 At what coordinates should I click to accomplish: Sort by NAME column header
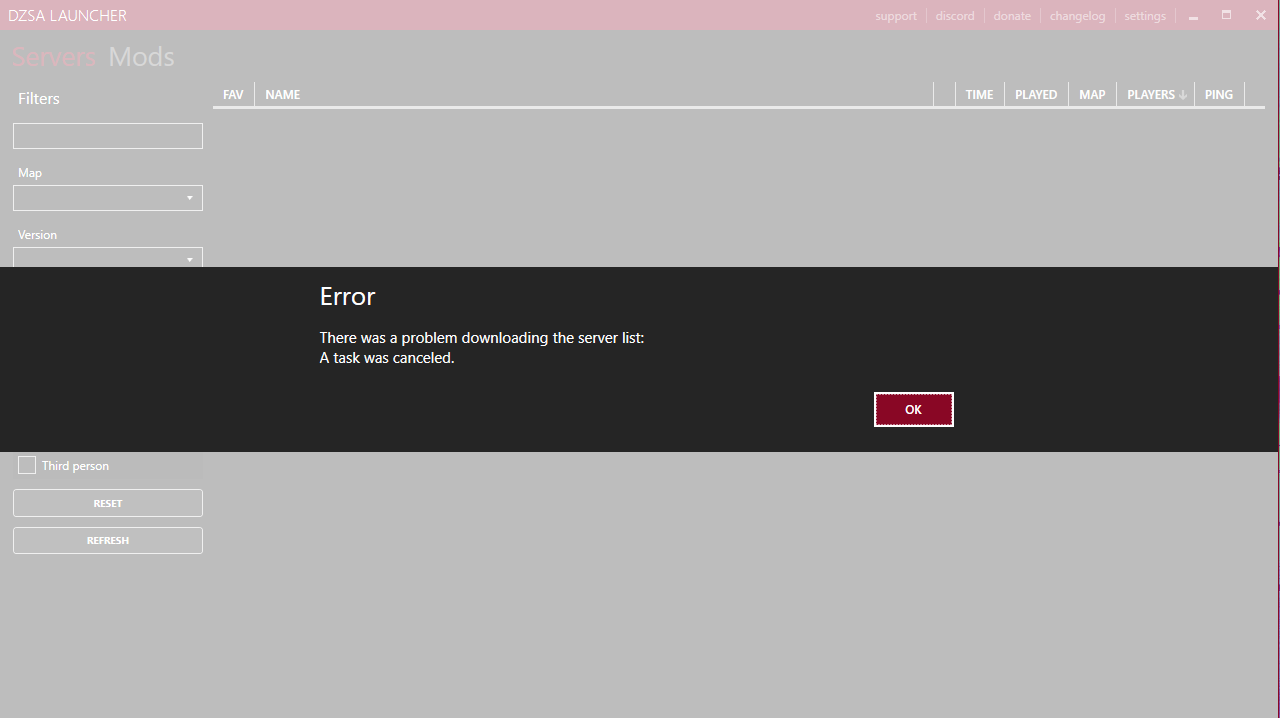[593, 94]
